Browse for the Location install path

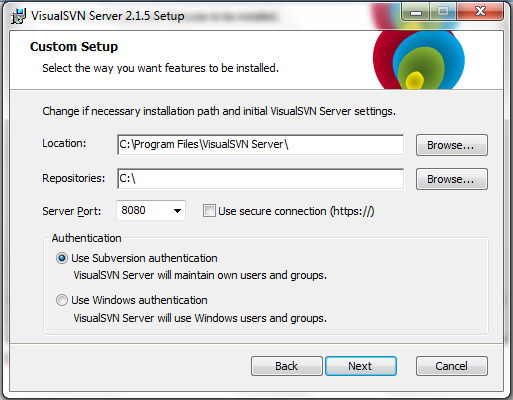452,145
